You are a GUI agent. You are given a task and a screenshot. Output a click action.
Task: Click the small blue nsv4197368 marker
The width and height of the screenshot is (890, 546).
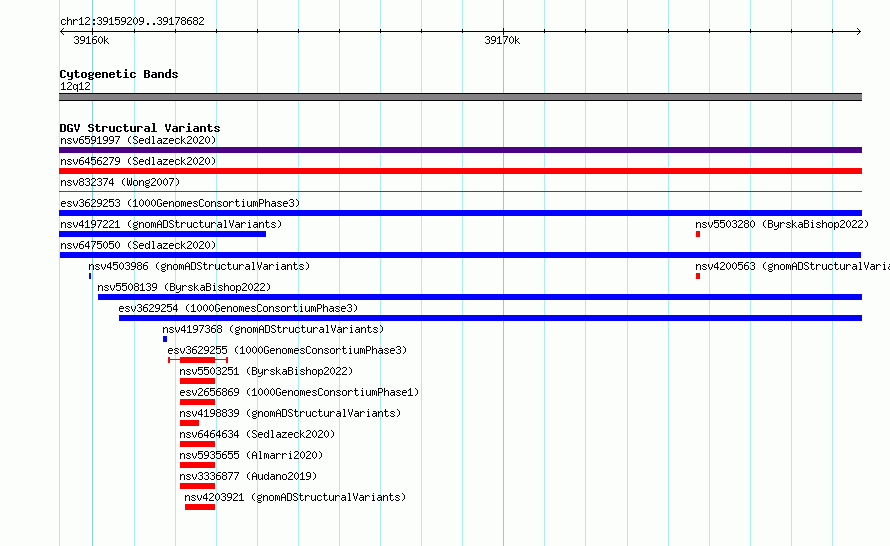pos(165,339)
